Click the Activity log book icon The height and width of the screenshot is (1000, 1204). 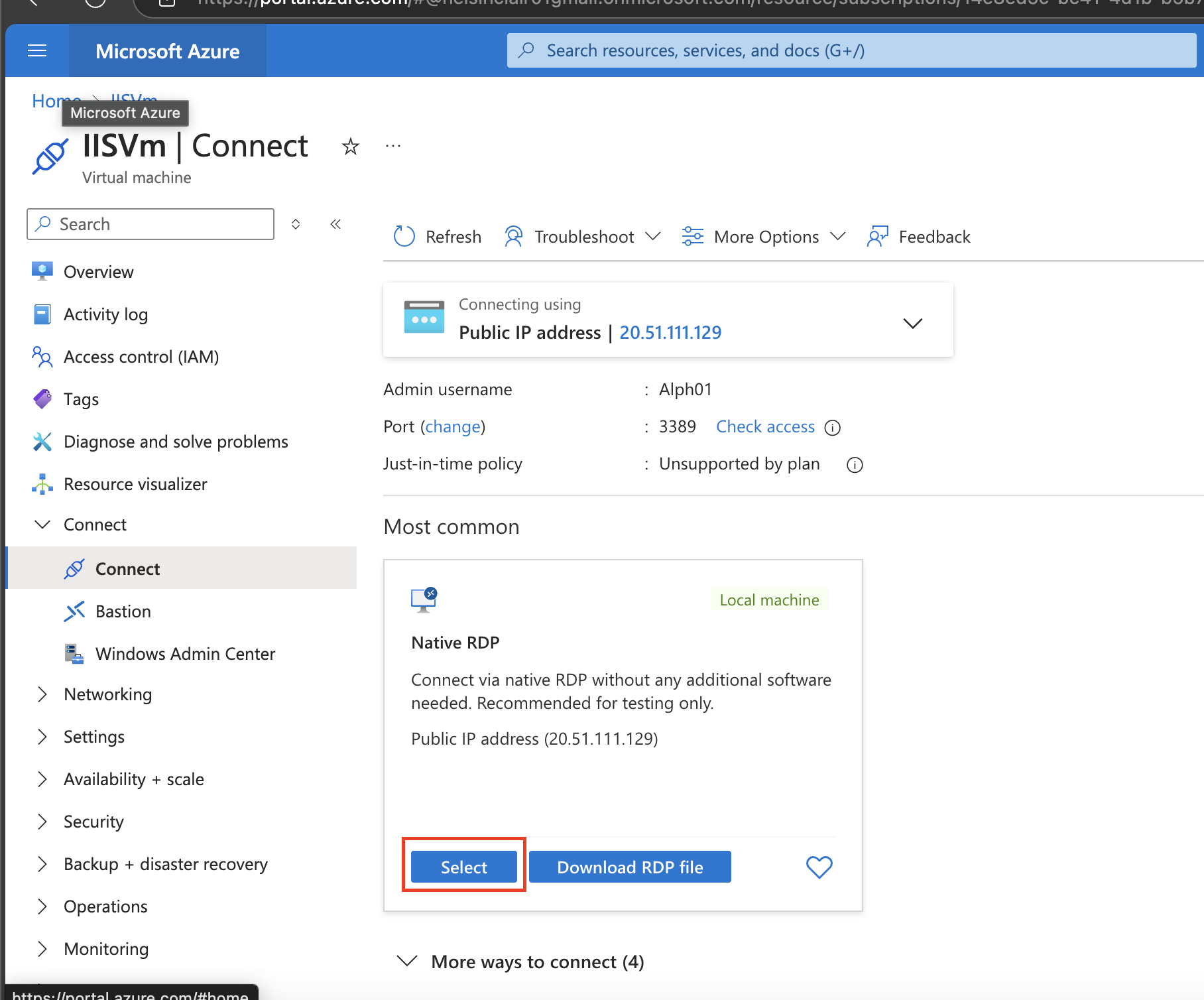pos(42,314)
